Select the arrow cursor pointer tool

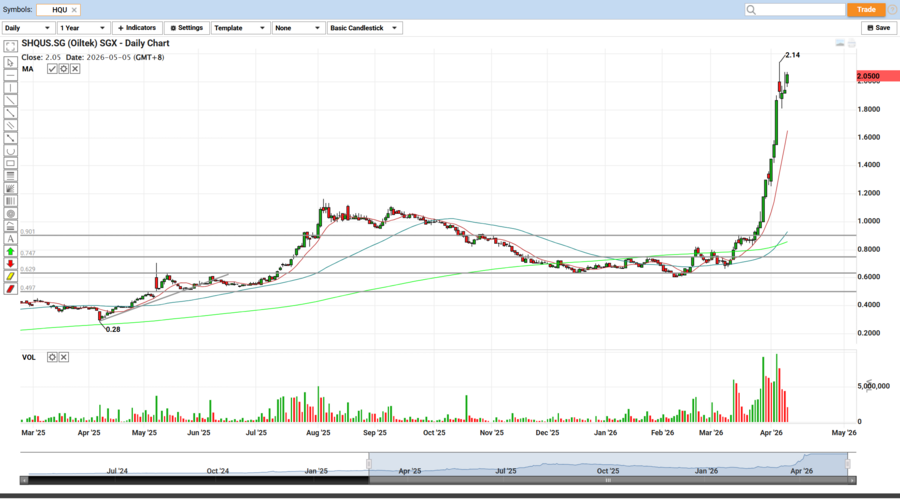click(10, 62)
